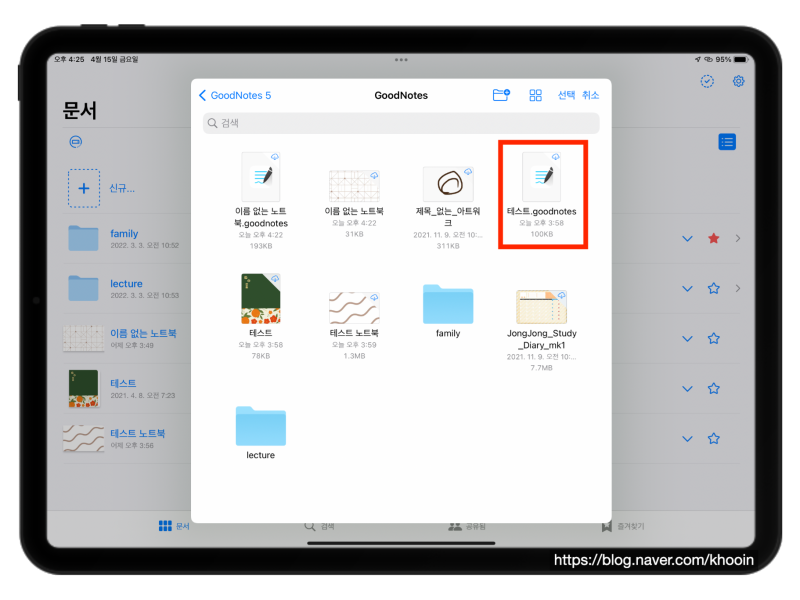Open 제목_없는_아트워크 file

coord(448,208)
